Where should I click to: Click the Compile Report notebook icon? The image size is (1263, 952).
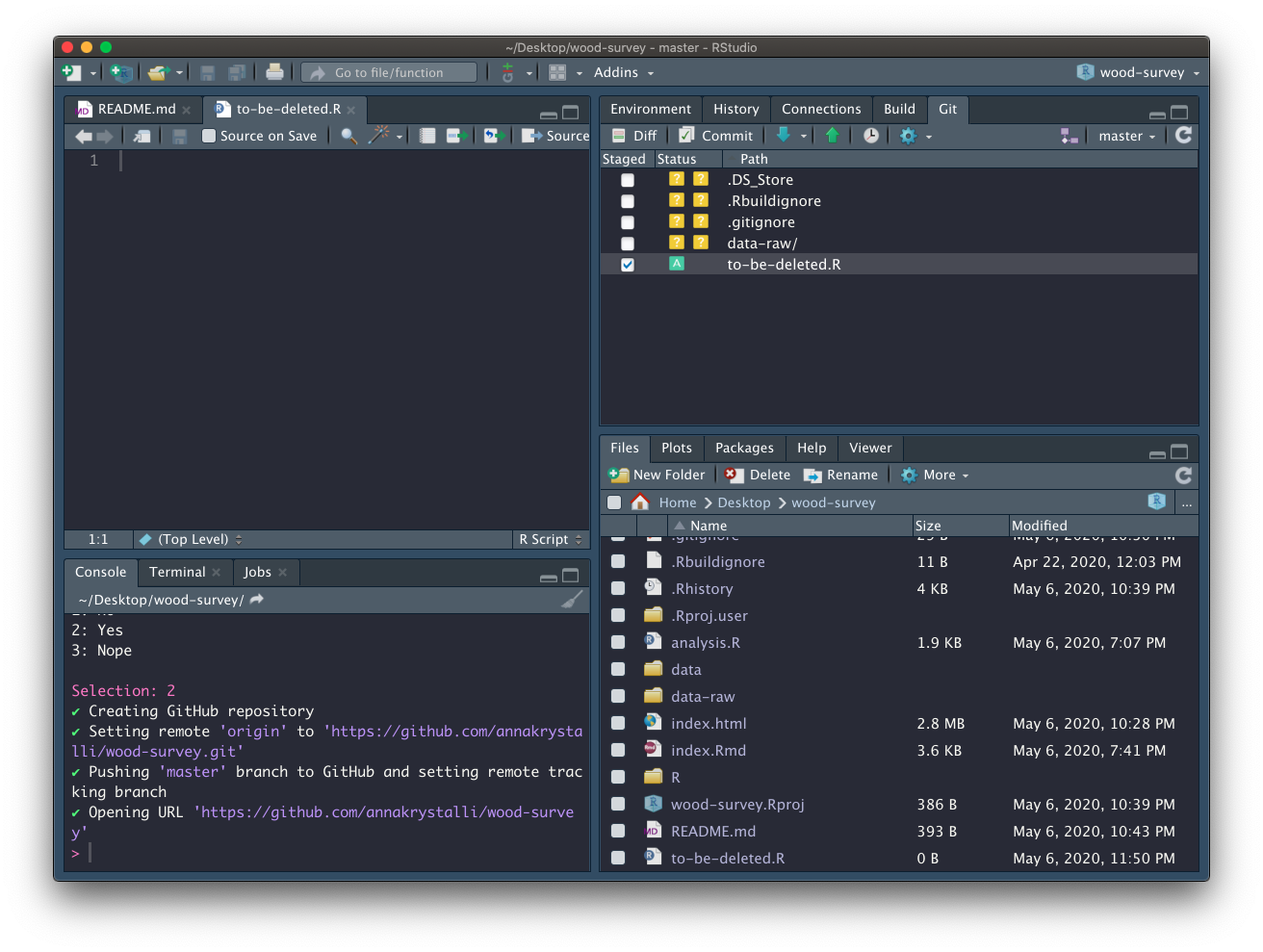click(x=427, y=136)
